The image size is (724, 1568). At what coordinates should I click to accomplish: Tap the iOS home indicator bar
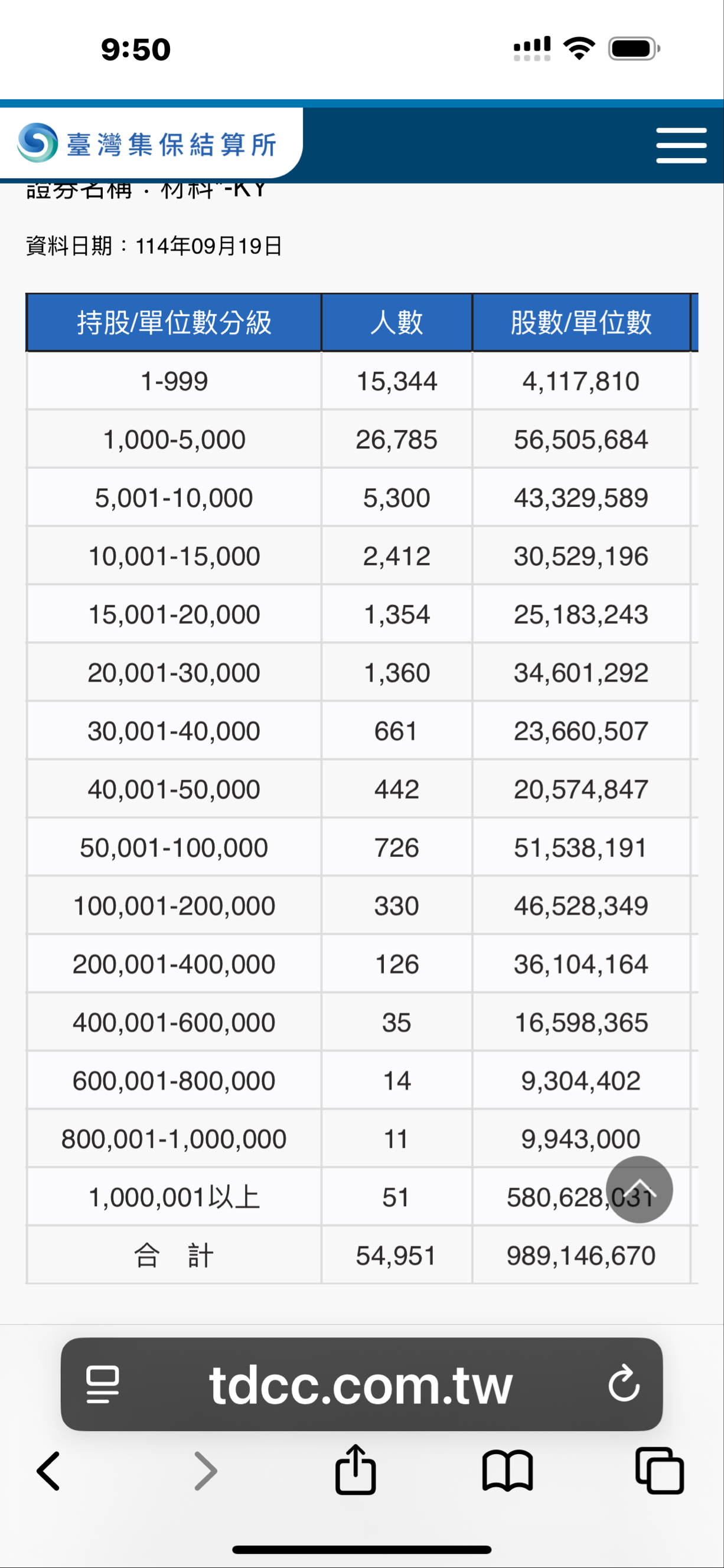tap(361, 1549)
